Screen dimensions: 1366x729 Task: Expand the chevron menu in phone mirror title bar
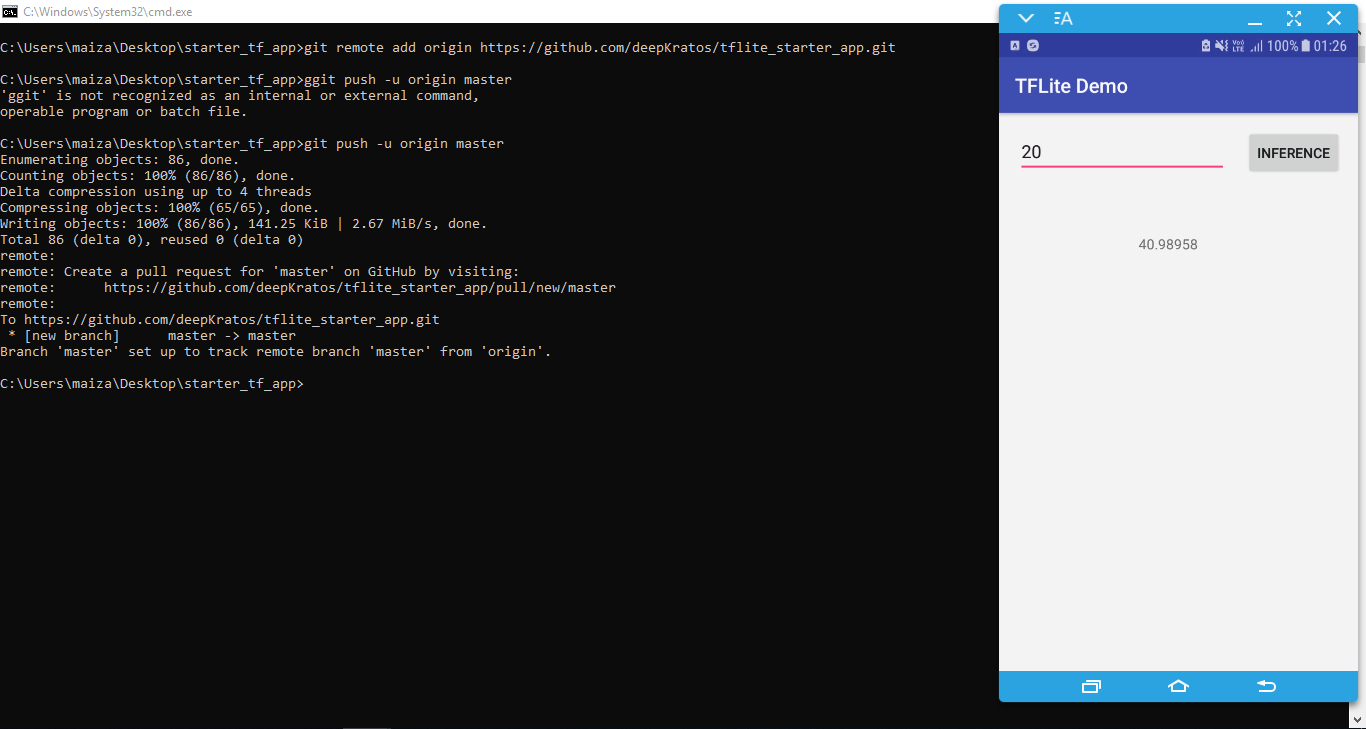pyautogui.click(x=1026, y=18)
